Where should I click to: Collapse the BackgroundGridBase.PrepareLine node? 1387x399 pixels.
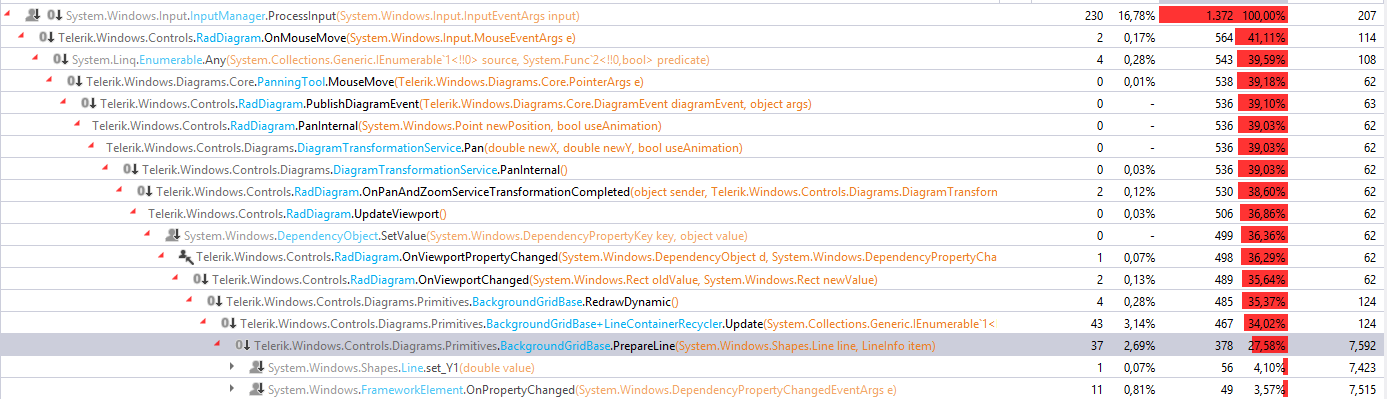point(218,344)
